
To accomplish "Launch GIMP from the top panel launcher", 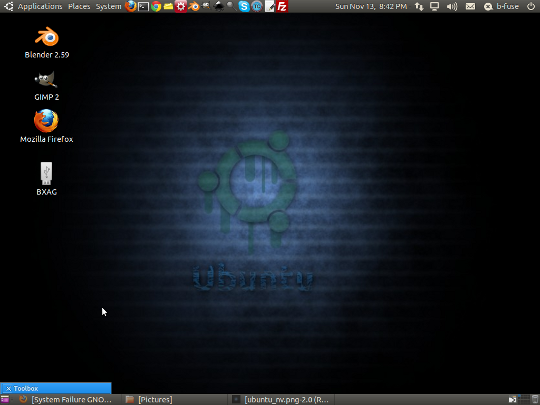I will 206,6.
